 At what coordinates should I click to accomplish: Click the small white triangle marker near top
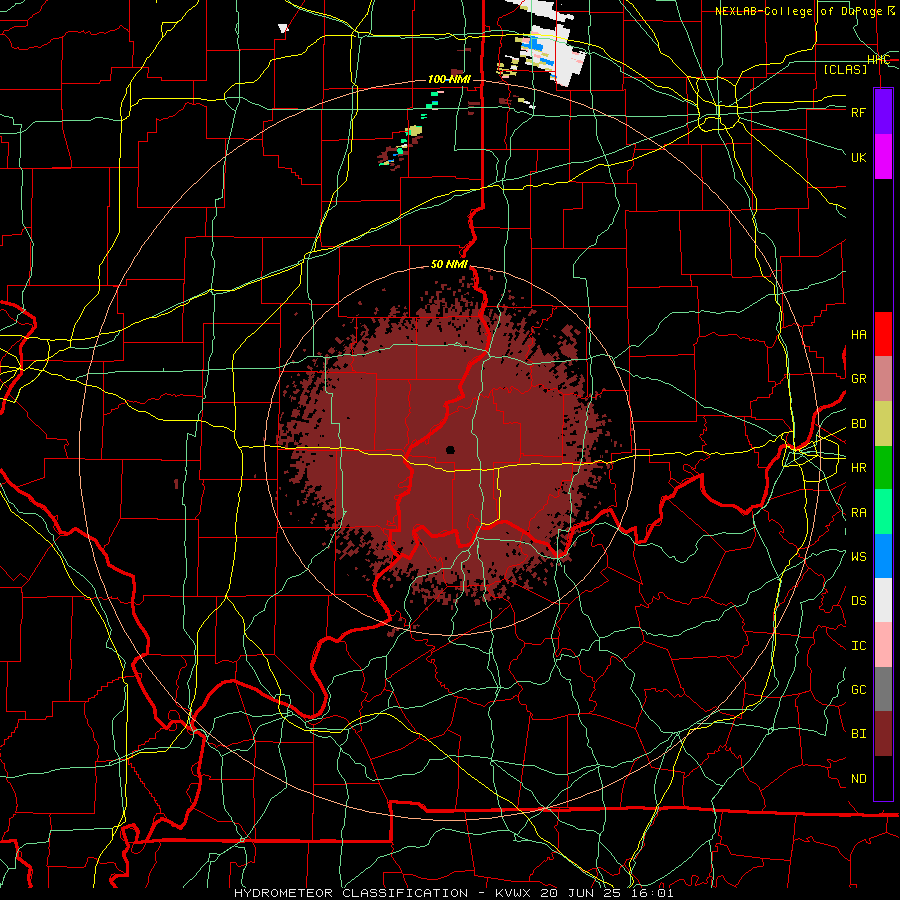coord(283,28)
